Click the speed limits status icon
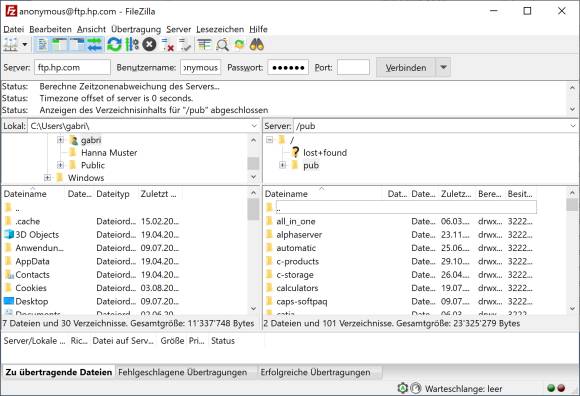 (416, 388)
